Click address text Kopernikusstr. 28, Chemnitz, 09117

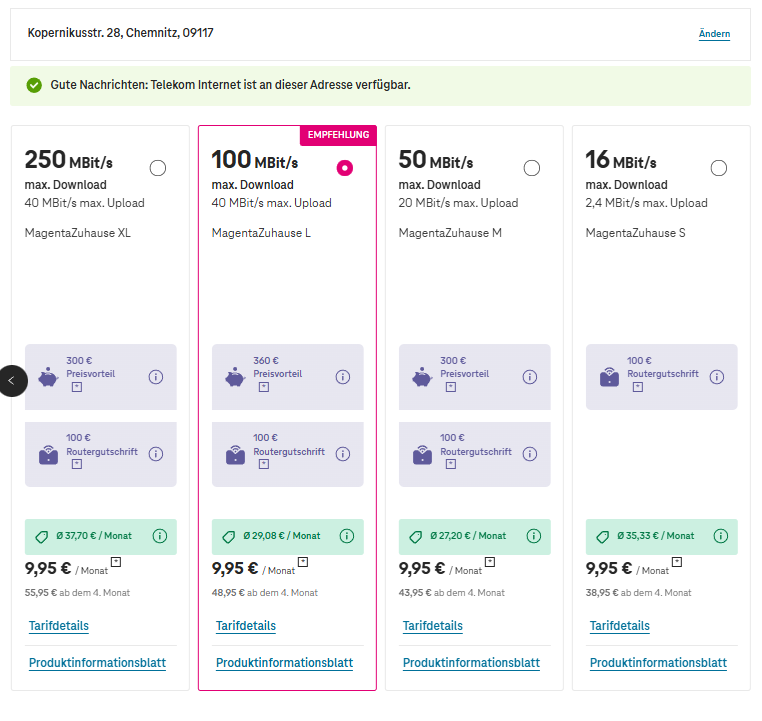[121, 33]
